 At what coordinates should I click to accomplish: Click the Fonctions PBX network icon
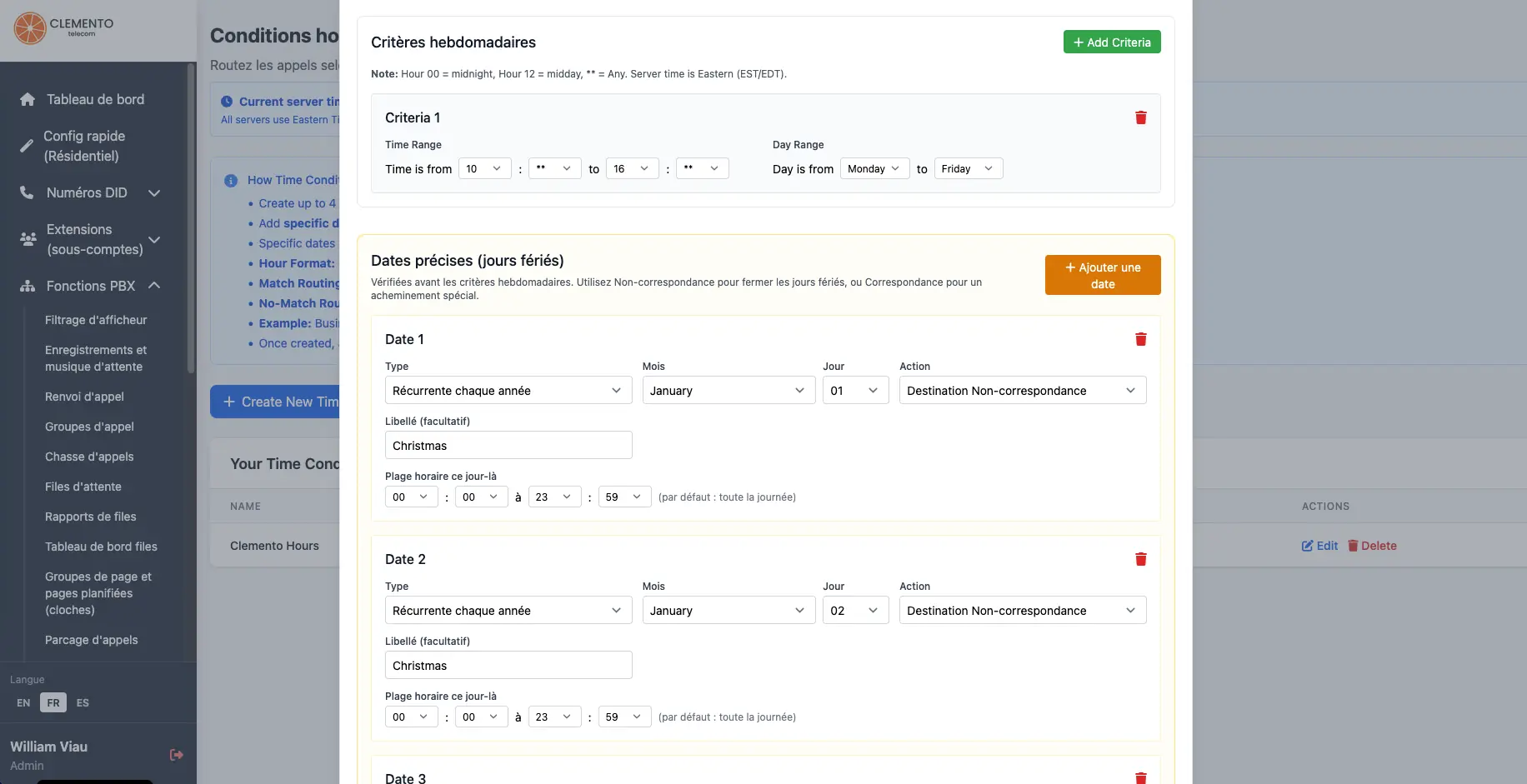(x=28, y=286)
